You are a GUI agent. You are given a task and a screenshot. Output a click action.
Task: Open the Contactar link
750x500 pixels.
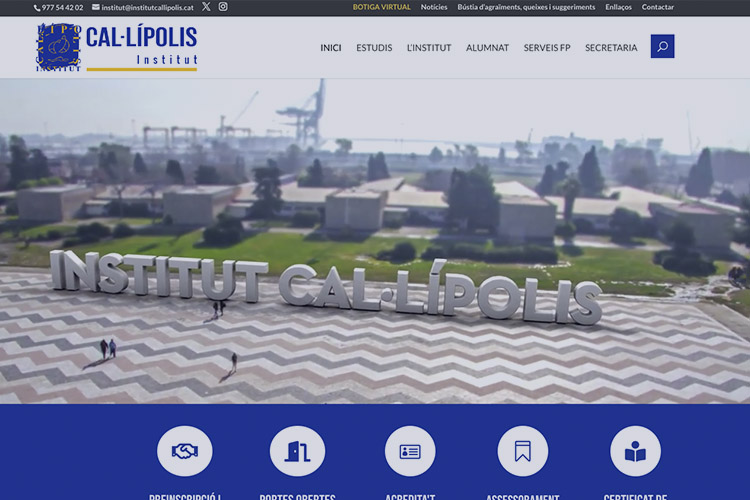coord(658,7)
